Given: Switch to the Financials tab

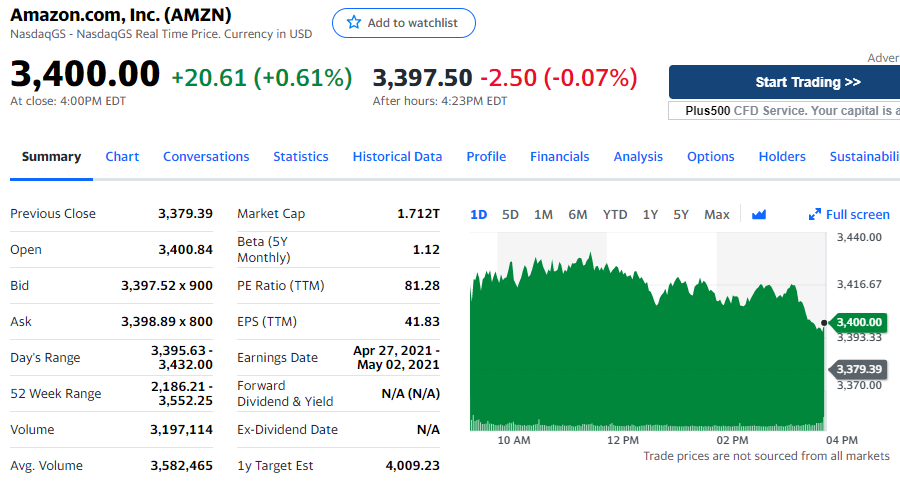Looking at the screenshot, I should 560,157.
